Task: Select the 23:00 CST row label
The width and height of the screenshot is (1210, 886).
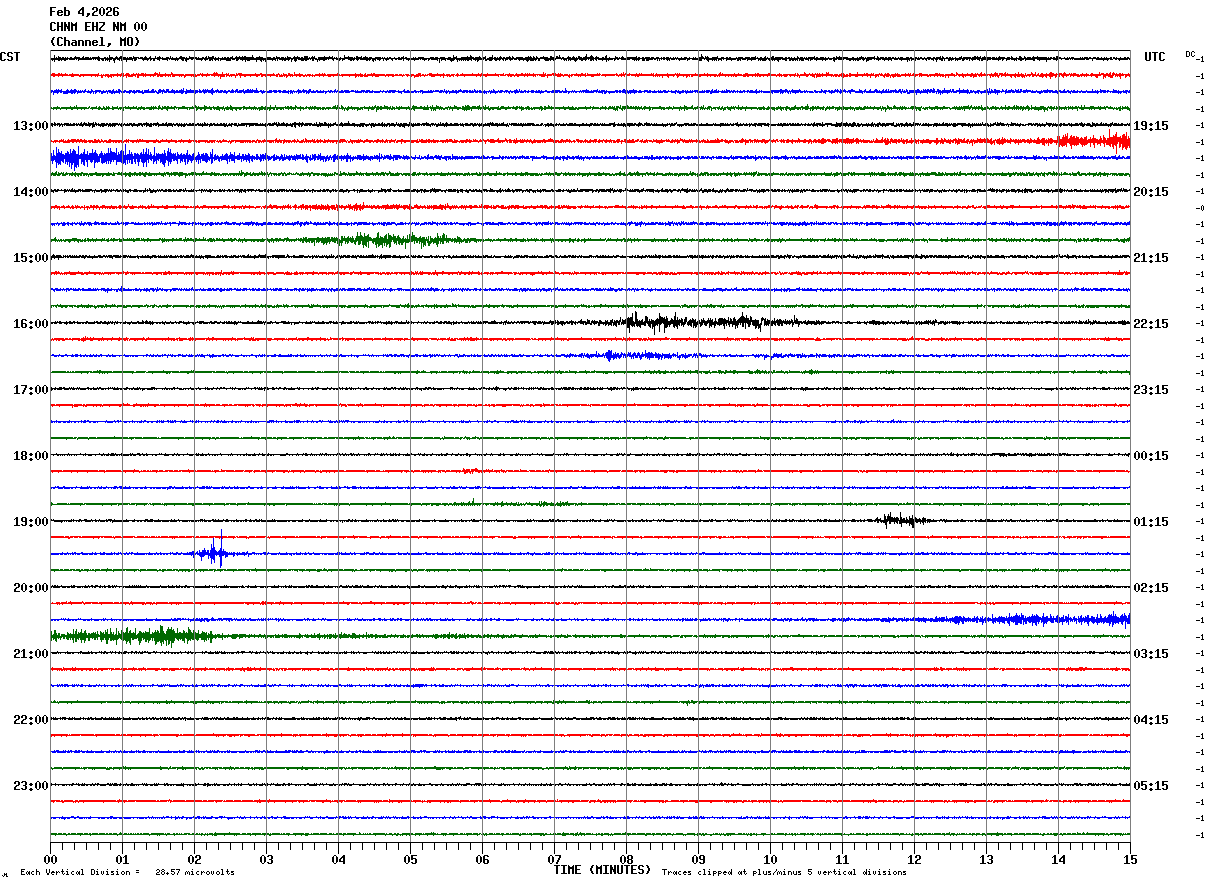Action: pos(31,786)
